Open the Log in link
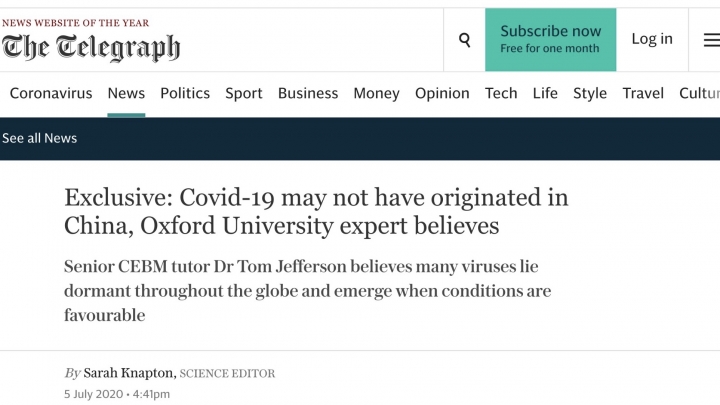This screenshot has height=405, width=720. point(652,39)
